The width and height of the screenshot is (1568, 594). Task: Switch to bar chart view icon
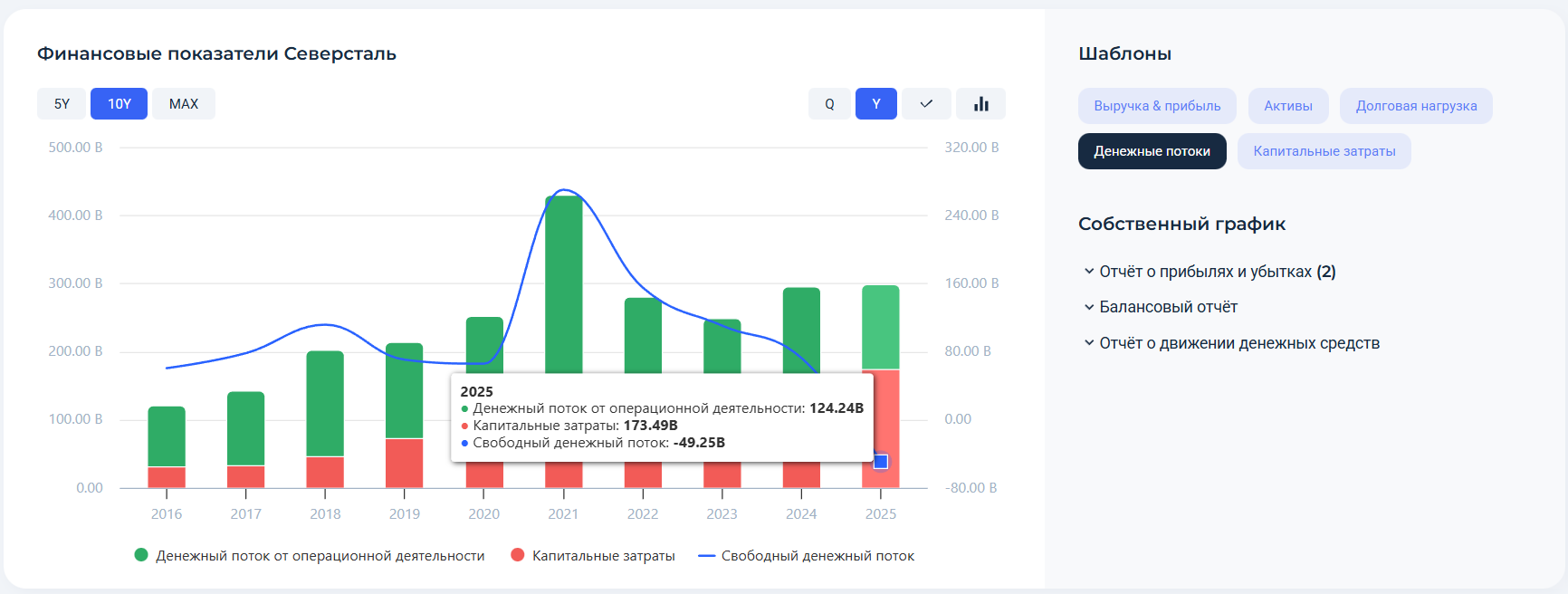980,104
